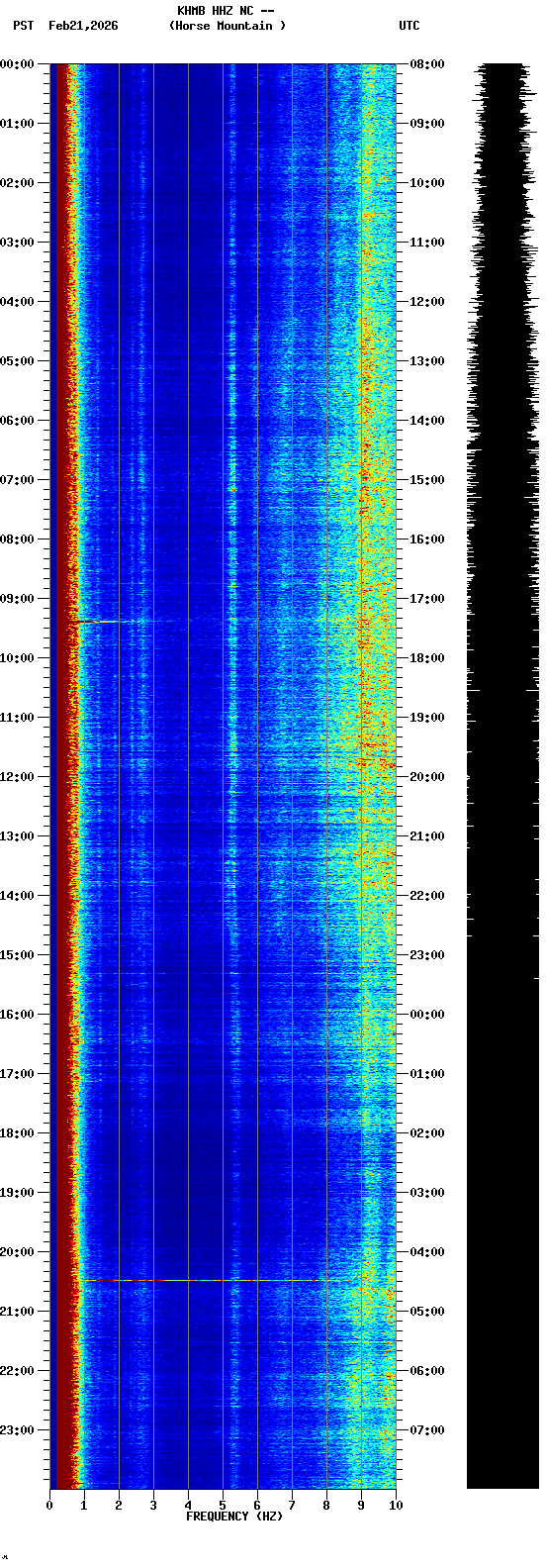Click the FREQUENCY (HZ) axis title
The width and height of the screenshot is (546, 1568).
tap(234, 1516)
